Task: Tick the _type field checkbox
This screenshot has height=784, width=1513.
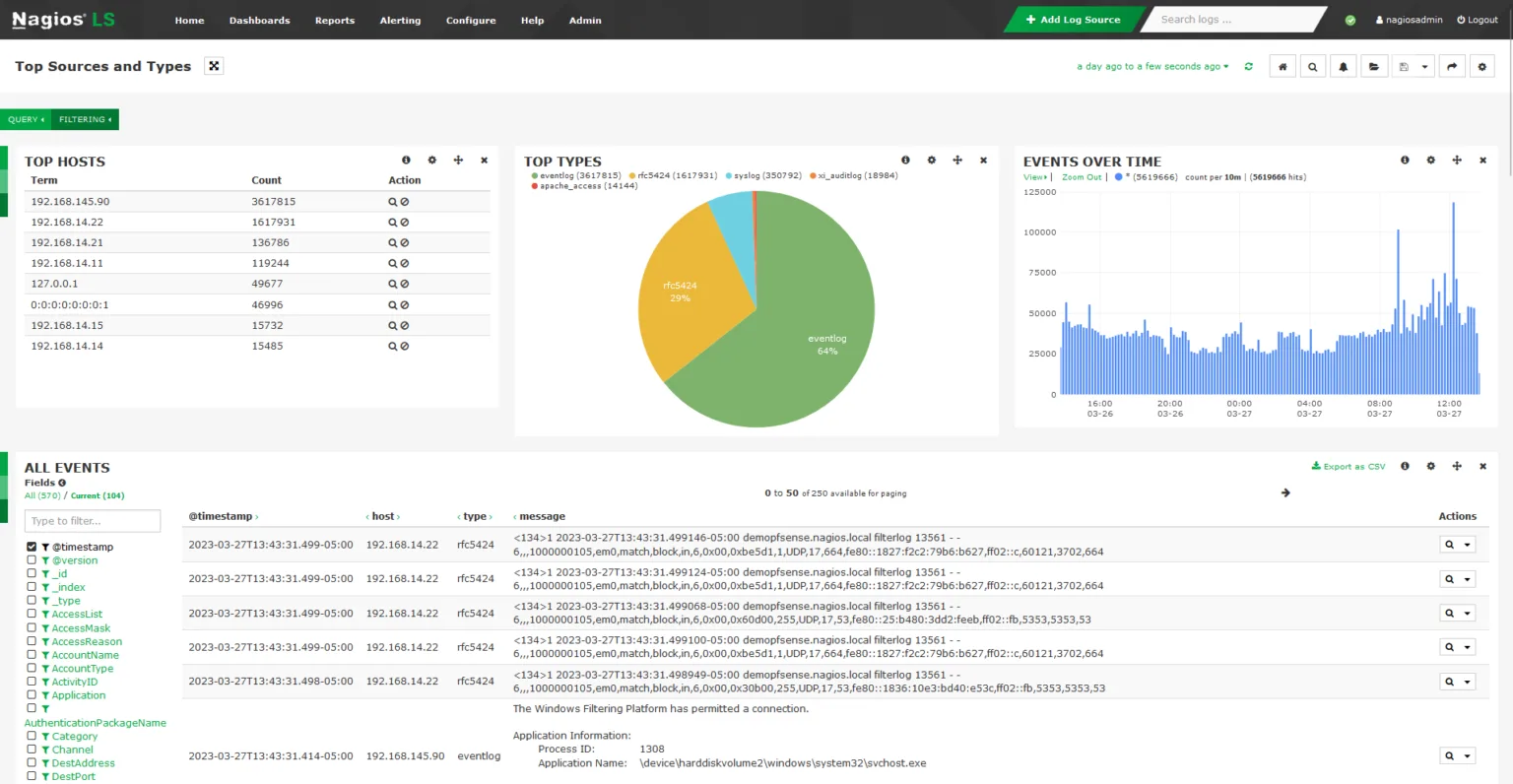Action: click(32, 600)
